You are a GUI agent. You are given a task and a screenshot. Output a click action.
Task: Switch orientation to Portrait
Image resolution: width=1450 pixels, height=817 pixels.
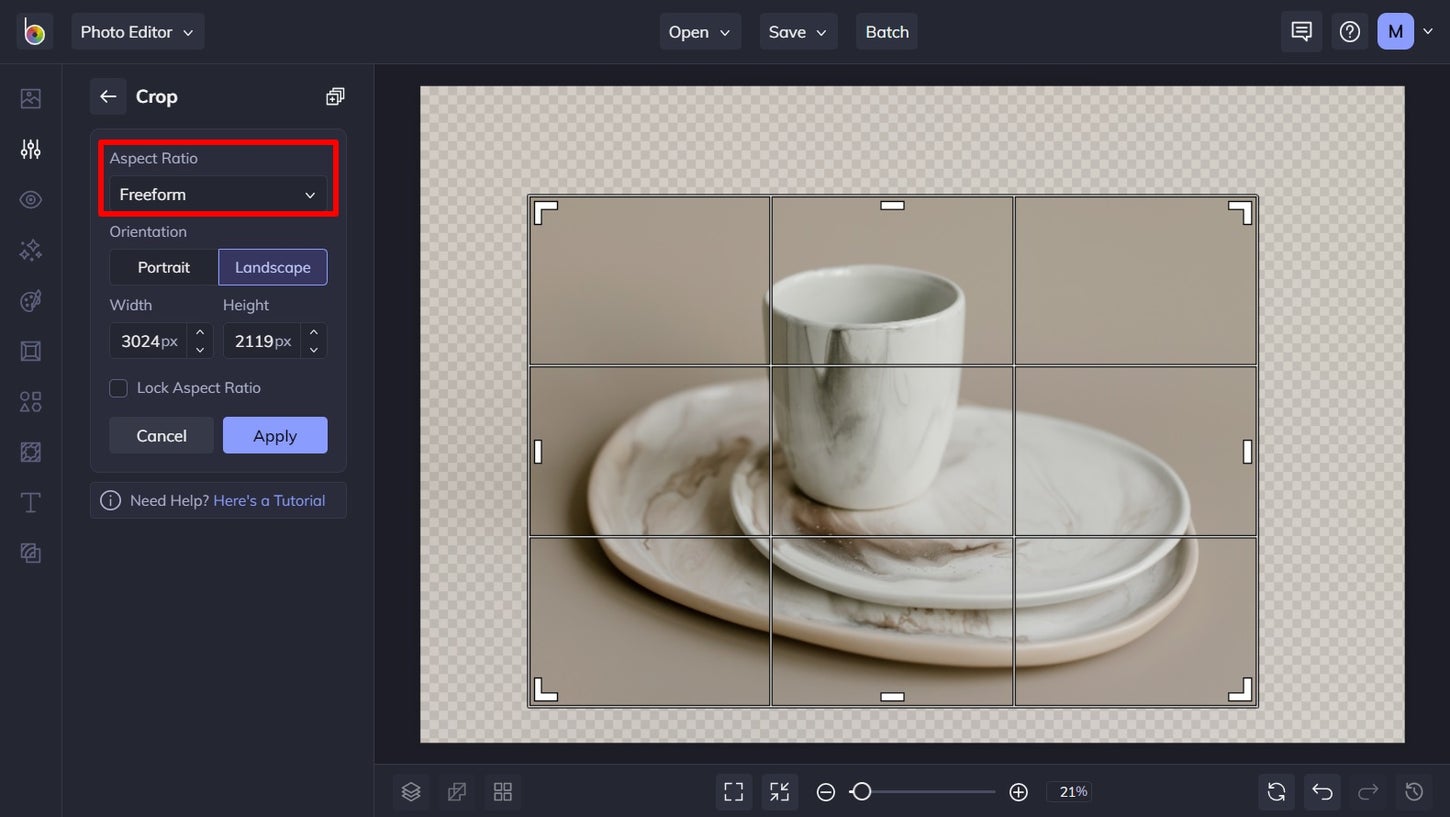(163, 267)
